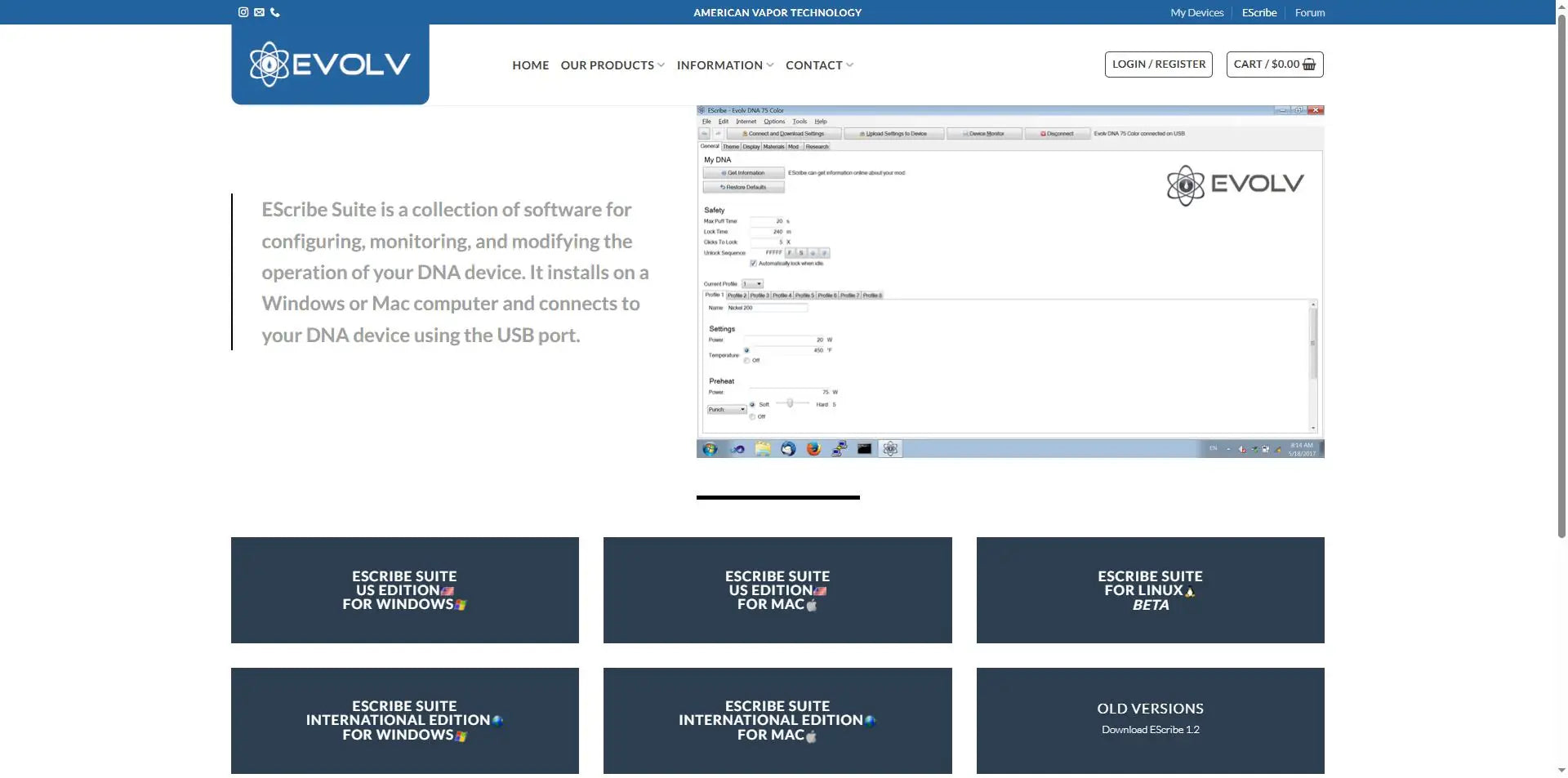Open Old Versions download tile
1568x778 pixels.
(x=1150, y=720)
